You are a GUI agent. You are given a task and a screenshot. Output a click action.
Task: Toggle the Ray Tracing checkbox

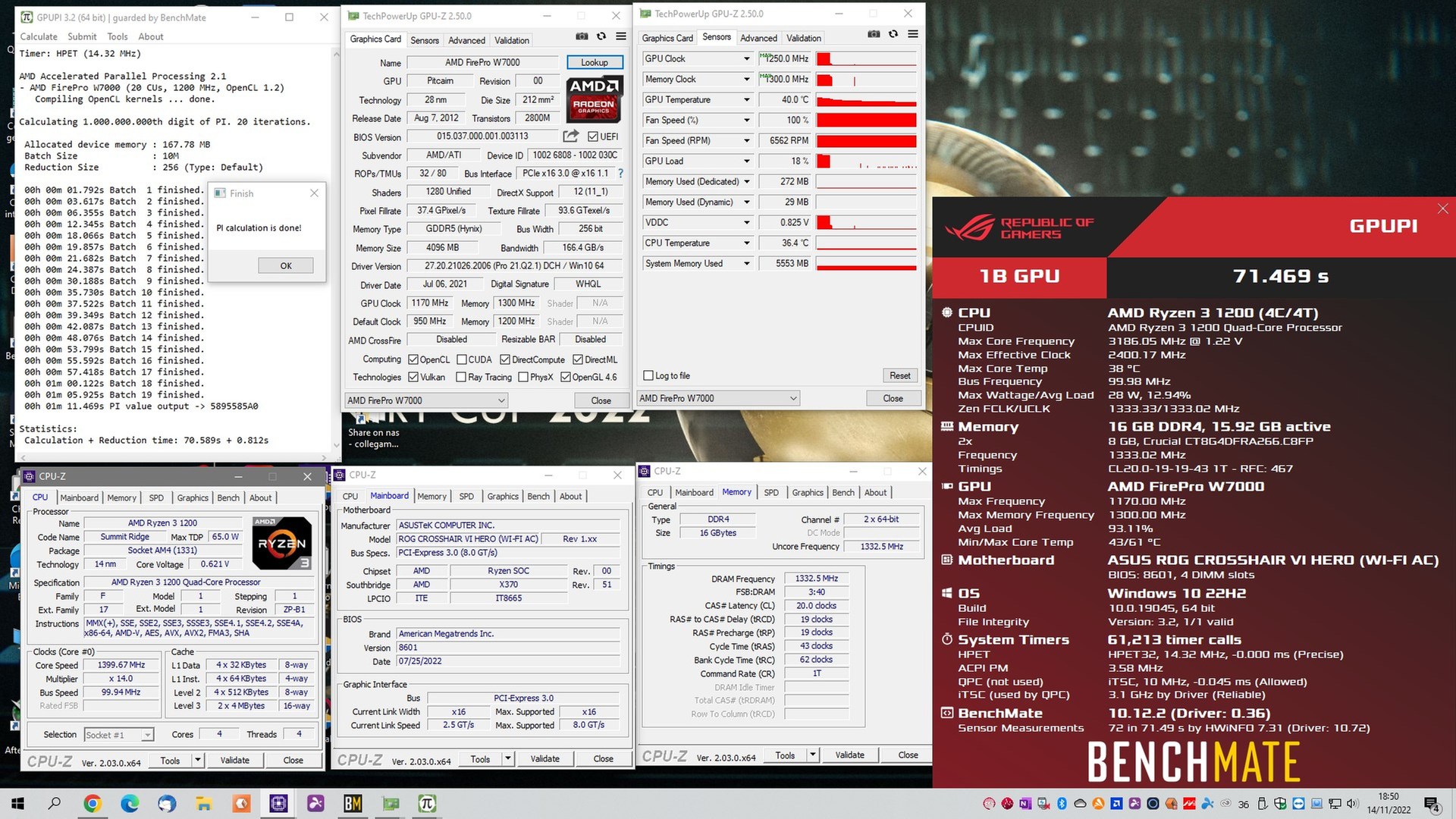pos(461,377)
